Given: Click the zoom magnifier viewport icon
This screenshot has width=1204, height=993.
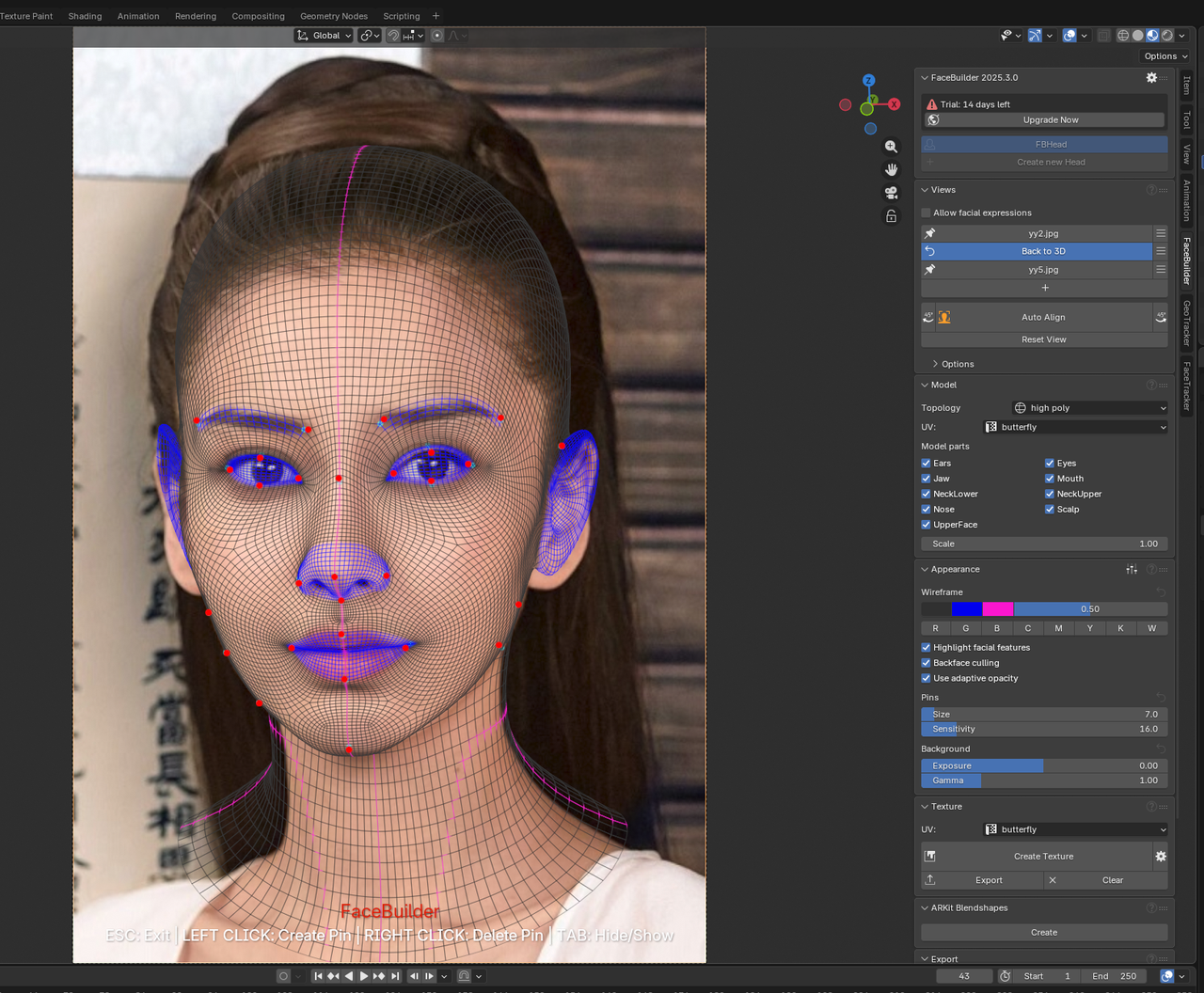Looking at the screenshot, I should (891, 147).
